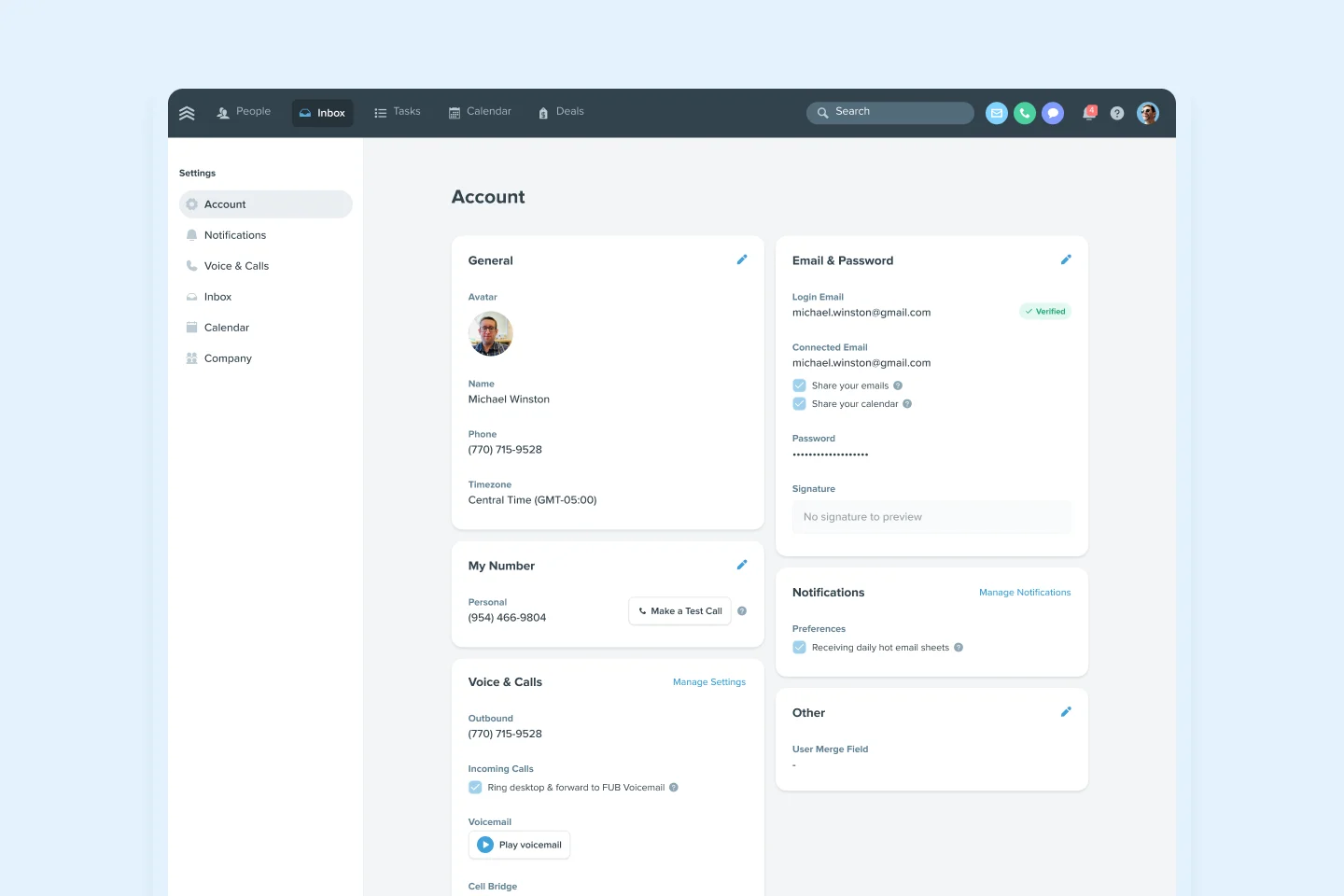Open the Tasks tab
1344x896 pixels.
tap(398, 112)
